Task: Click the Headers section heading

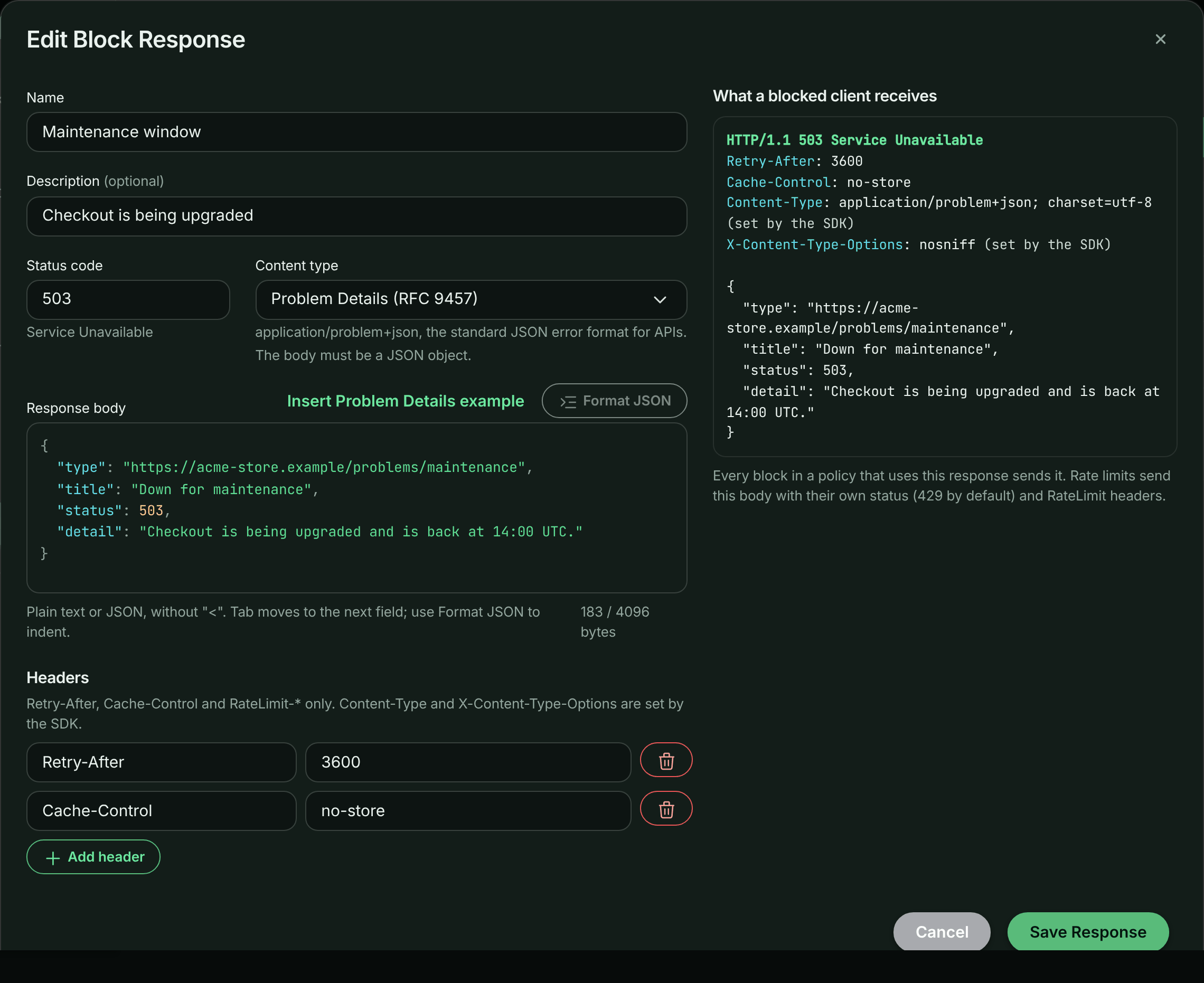Action: point(58,678)
